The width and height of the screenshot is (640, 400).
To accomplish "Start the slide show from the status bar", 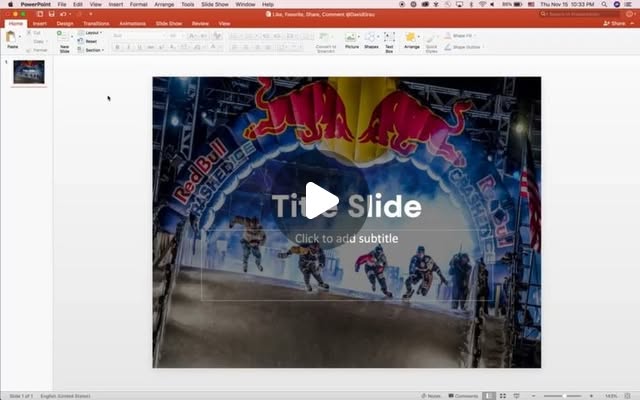I will click(516, 396).
